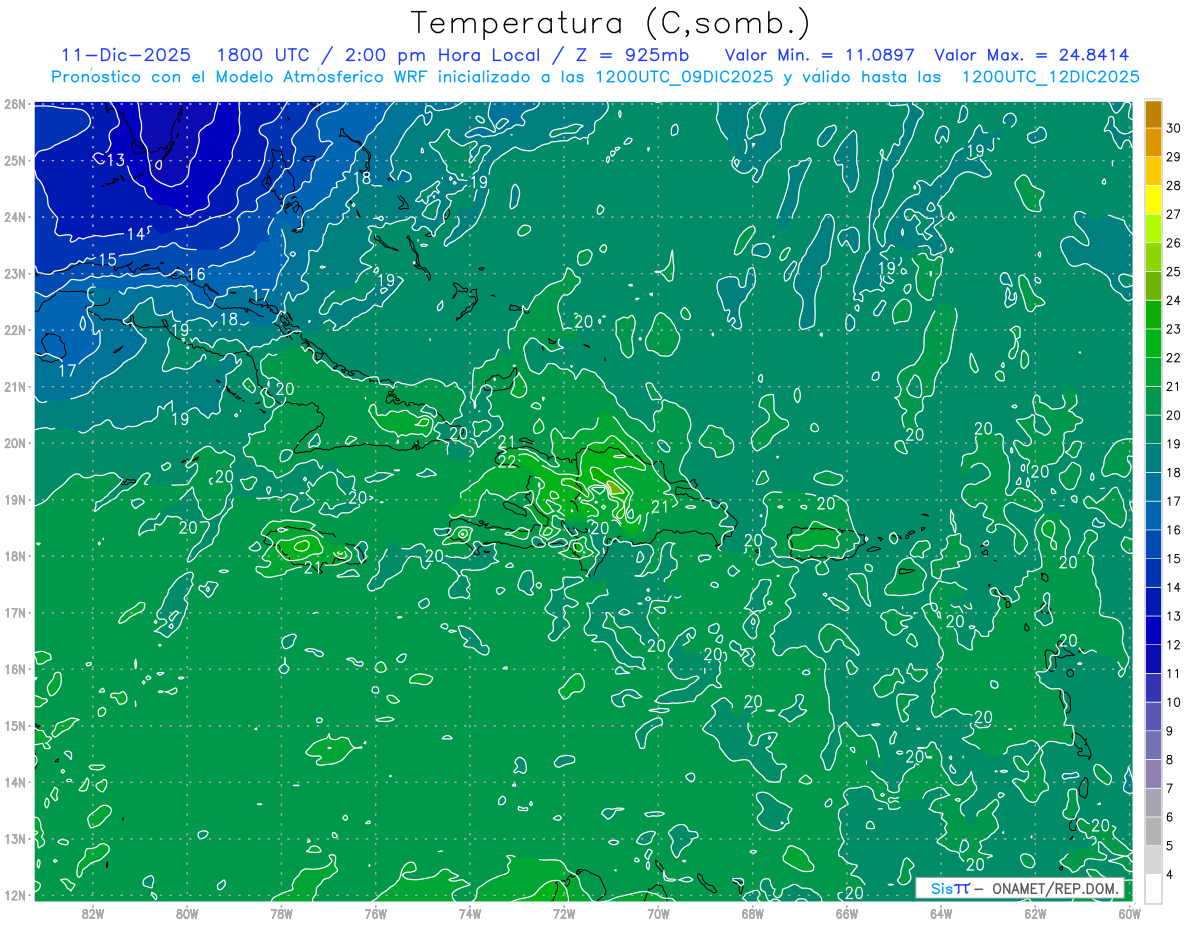Screen dimensions: 1200x927
Task: Click the white swatch below 4 in color scale
Action: point(1153,888)
